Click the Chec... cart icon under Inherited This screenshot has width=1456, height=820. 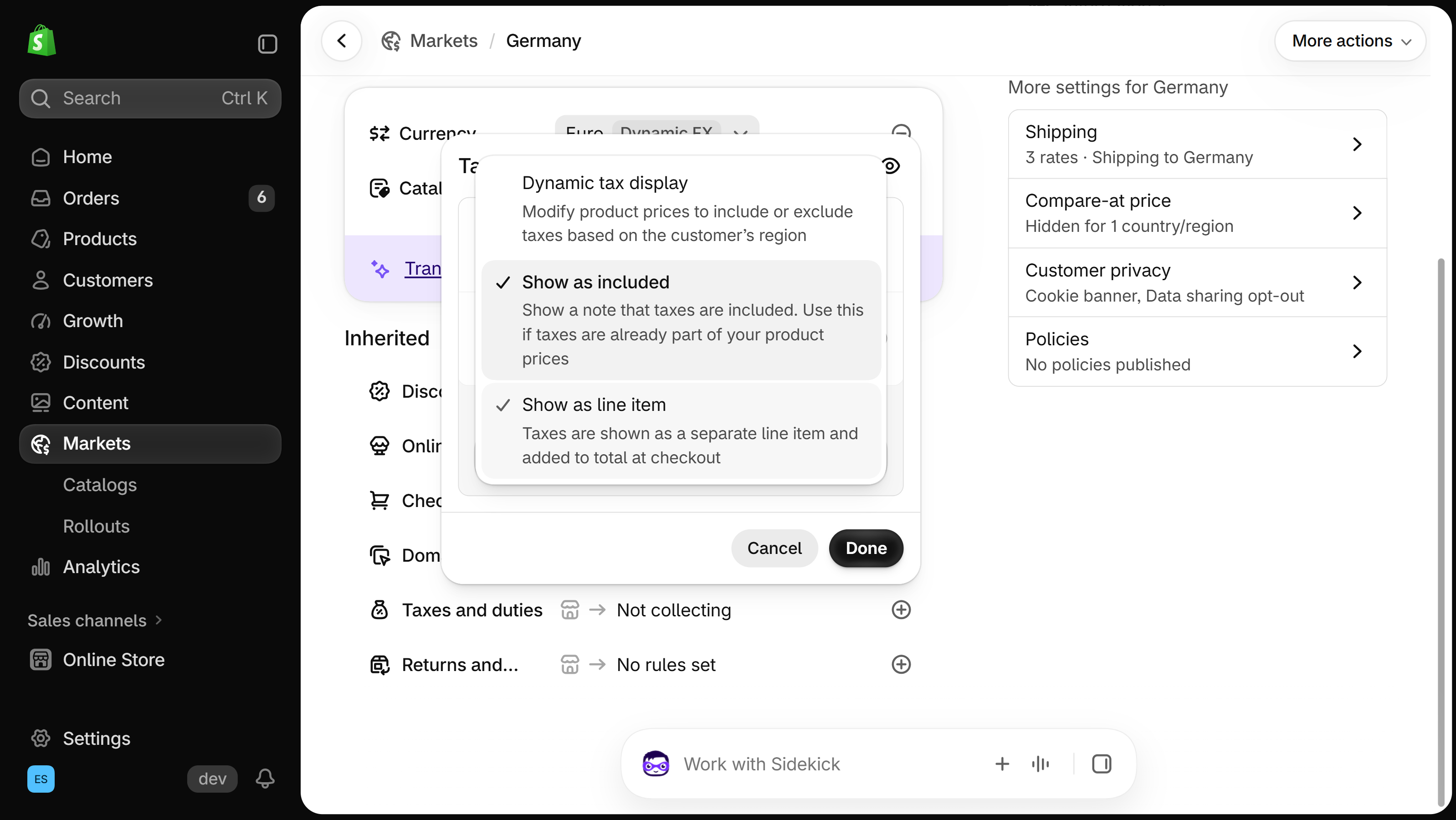[x=379, y=501]
